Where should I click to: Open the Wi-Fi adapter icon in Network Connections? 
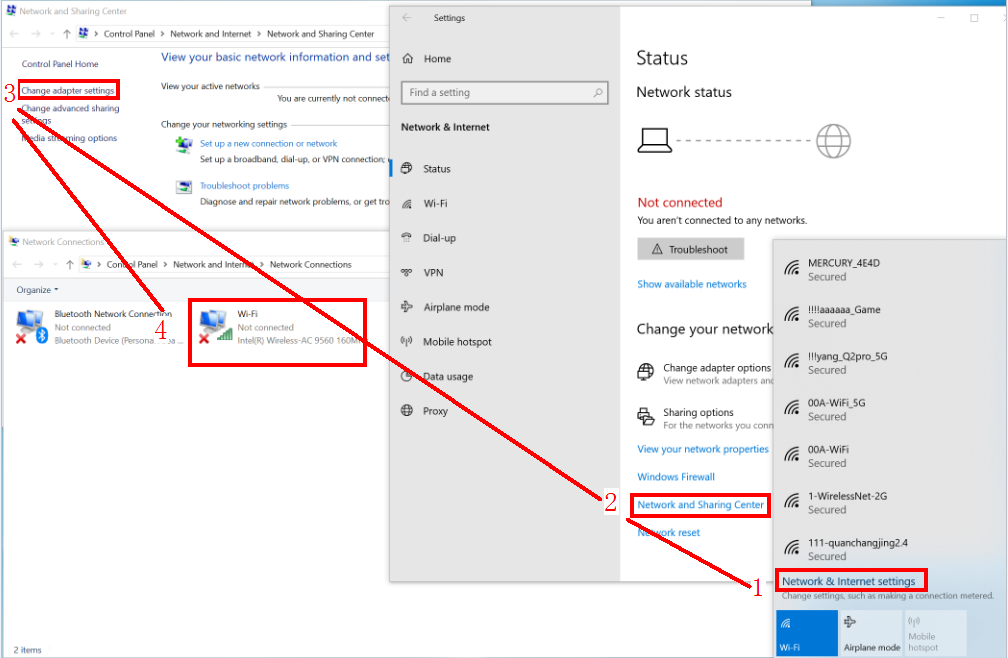pyautogui.click(x=216, y=326)
